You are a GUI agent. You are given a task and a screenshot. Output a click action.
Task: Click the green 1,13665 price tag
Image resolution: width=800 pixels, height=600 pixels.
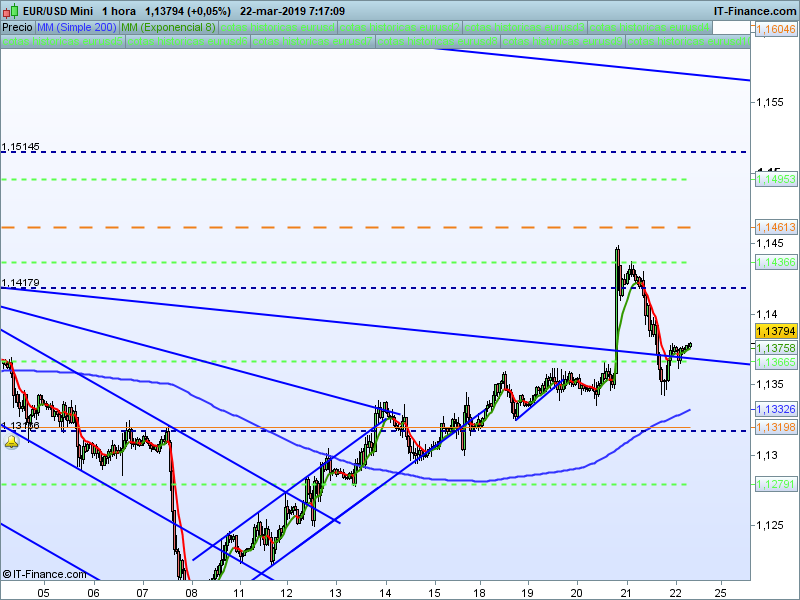776,362
